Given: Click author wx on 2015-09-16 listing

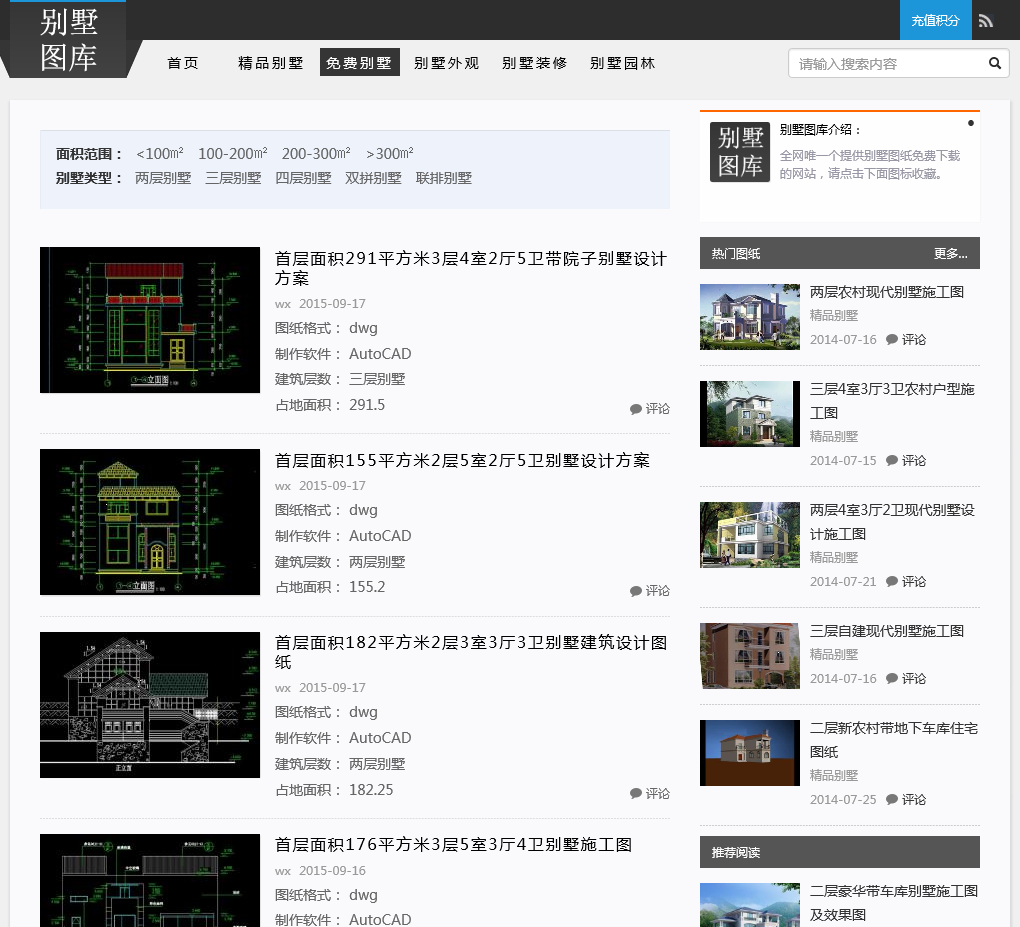Looking at the screenshot, I should (x=282, y=870).
